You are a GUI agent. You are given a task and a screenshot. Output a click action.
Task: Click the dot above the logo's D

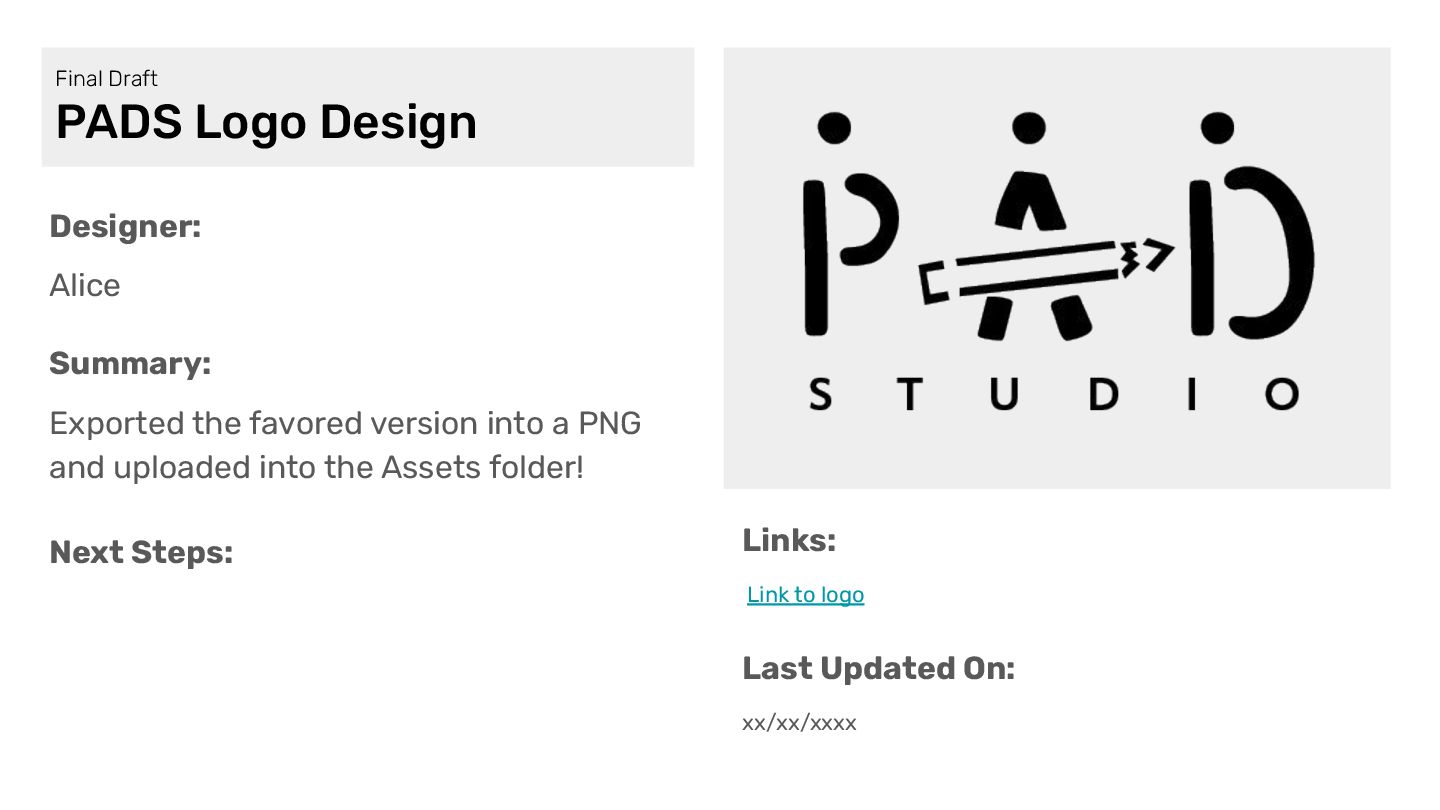click(1217, 128)
